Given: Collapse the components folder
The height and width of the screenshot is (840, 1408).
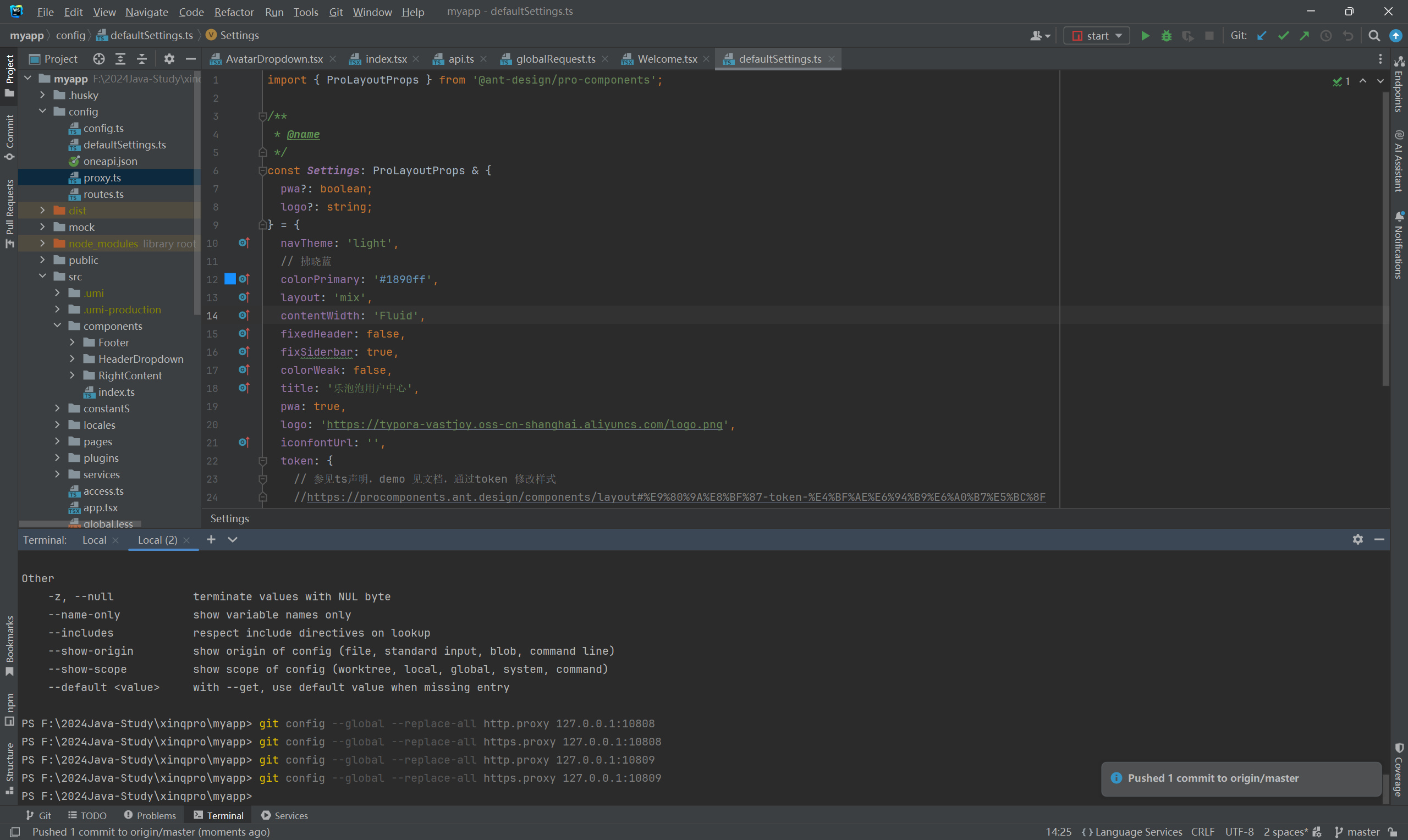Looking at the screenshot, I should pyautogui.click(x=57, y=326).
